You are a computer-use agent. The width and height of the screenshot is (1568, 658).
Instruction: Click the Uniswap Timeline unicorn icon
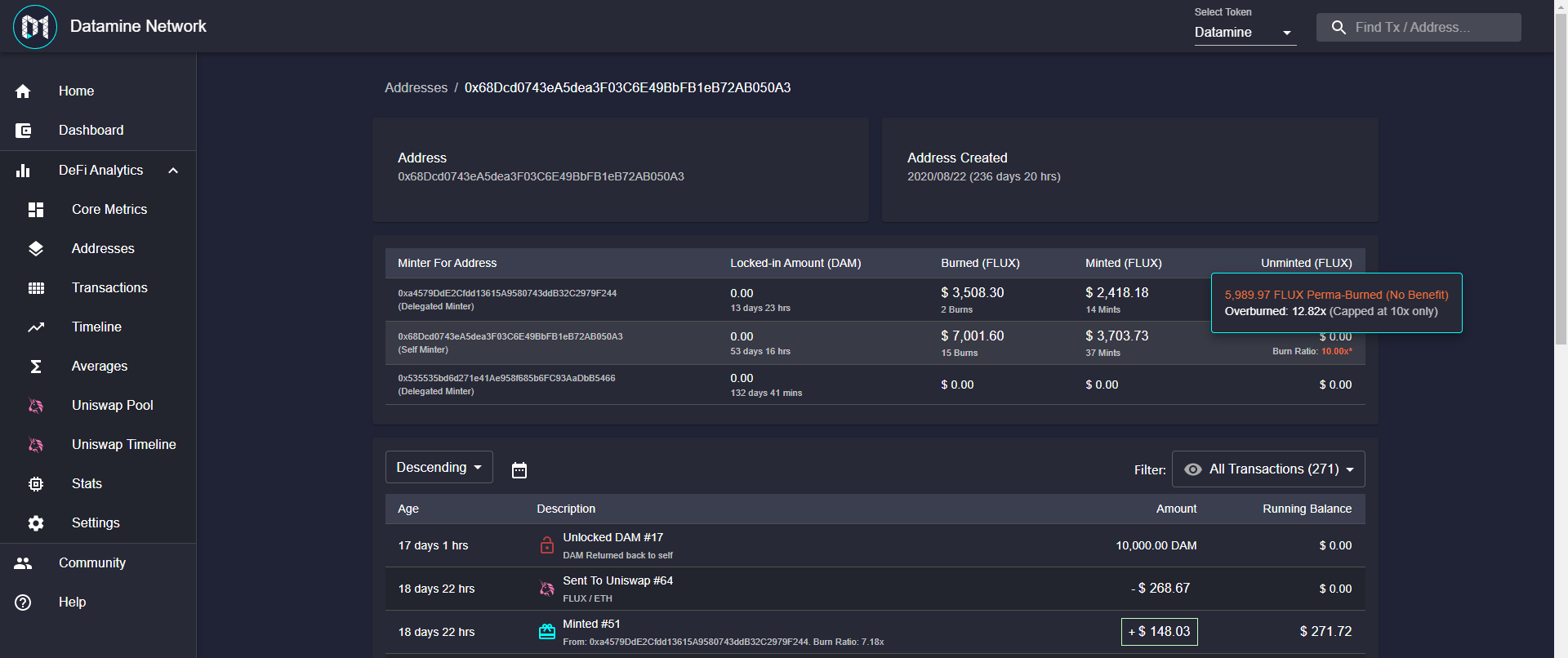tap(36, 445)
